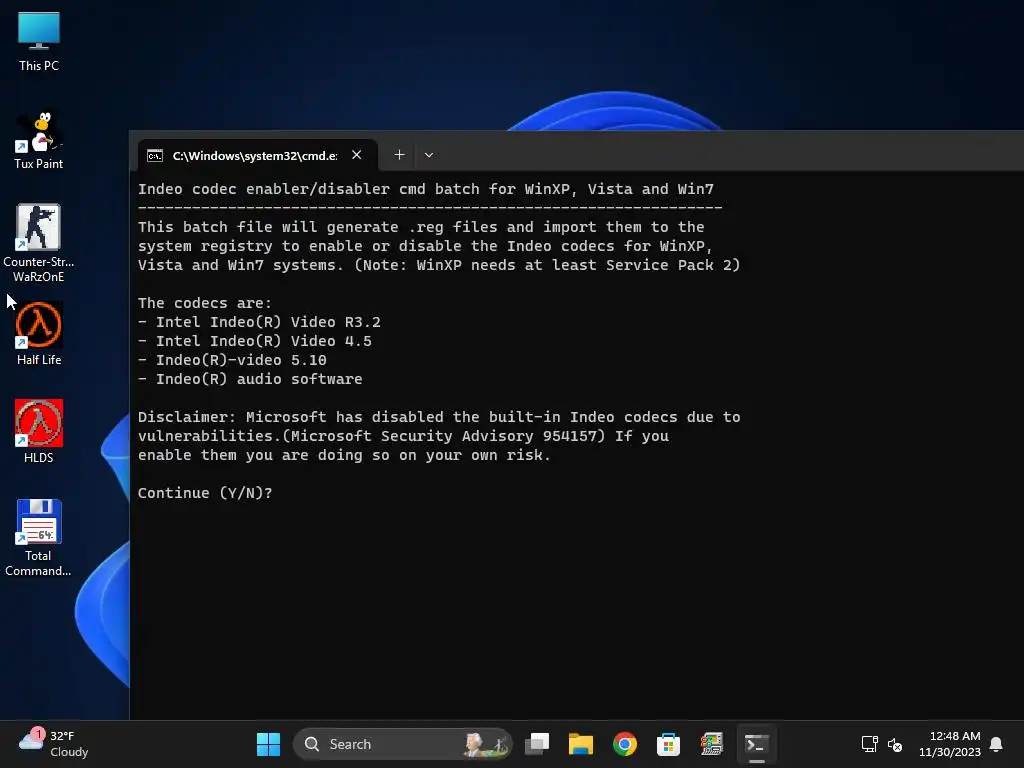Open Task View from taskbar
Image resolution: width=1024 pixels, height=768 pixels.
537,744
